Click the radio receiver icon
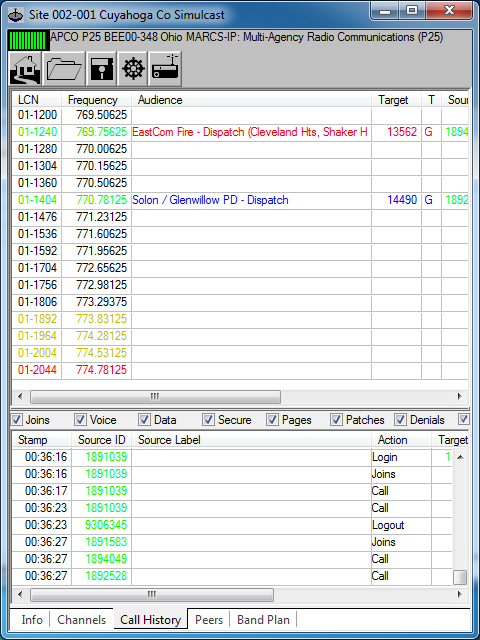Screen dimensions: 480x640 click(x=165, y=69)
